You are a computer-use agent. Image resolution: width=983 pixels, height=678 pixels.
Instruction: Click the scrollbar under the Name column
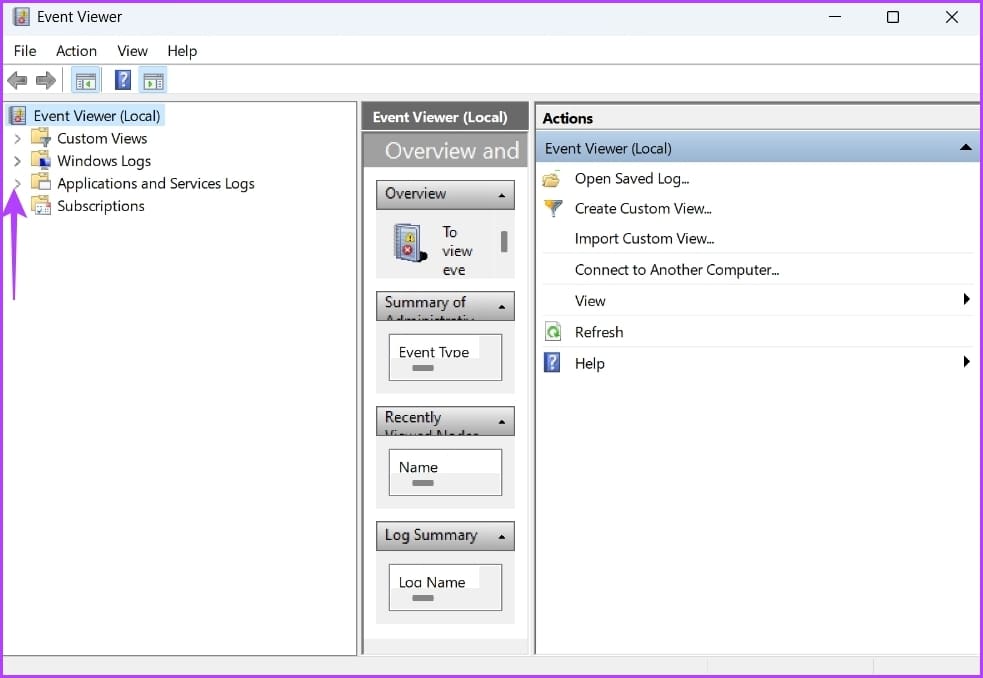423,483
